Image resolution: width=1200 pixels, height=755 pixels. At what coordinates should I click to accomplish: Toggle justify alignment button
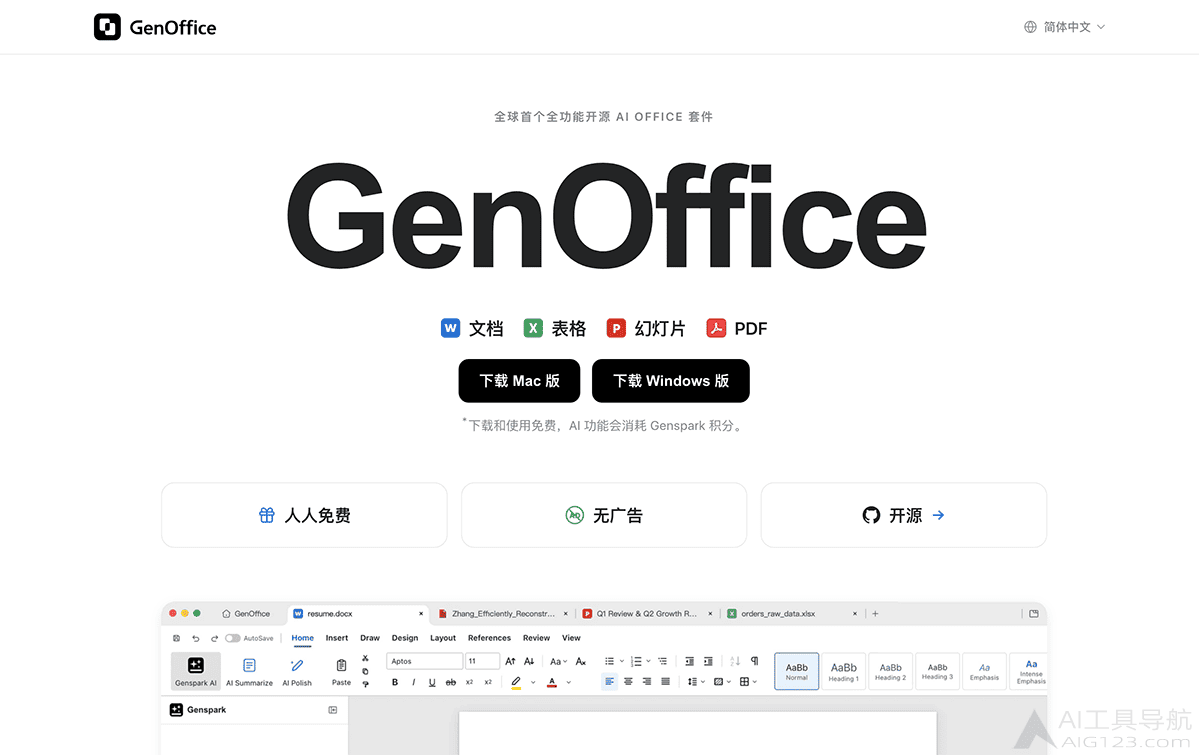[x=666, y=681]
